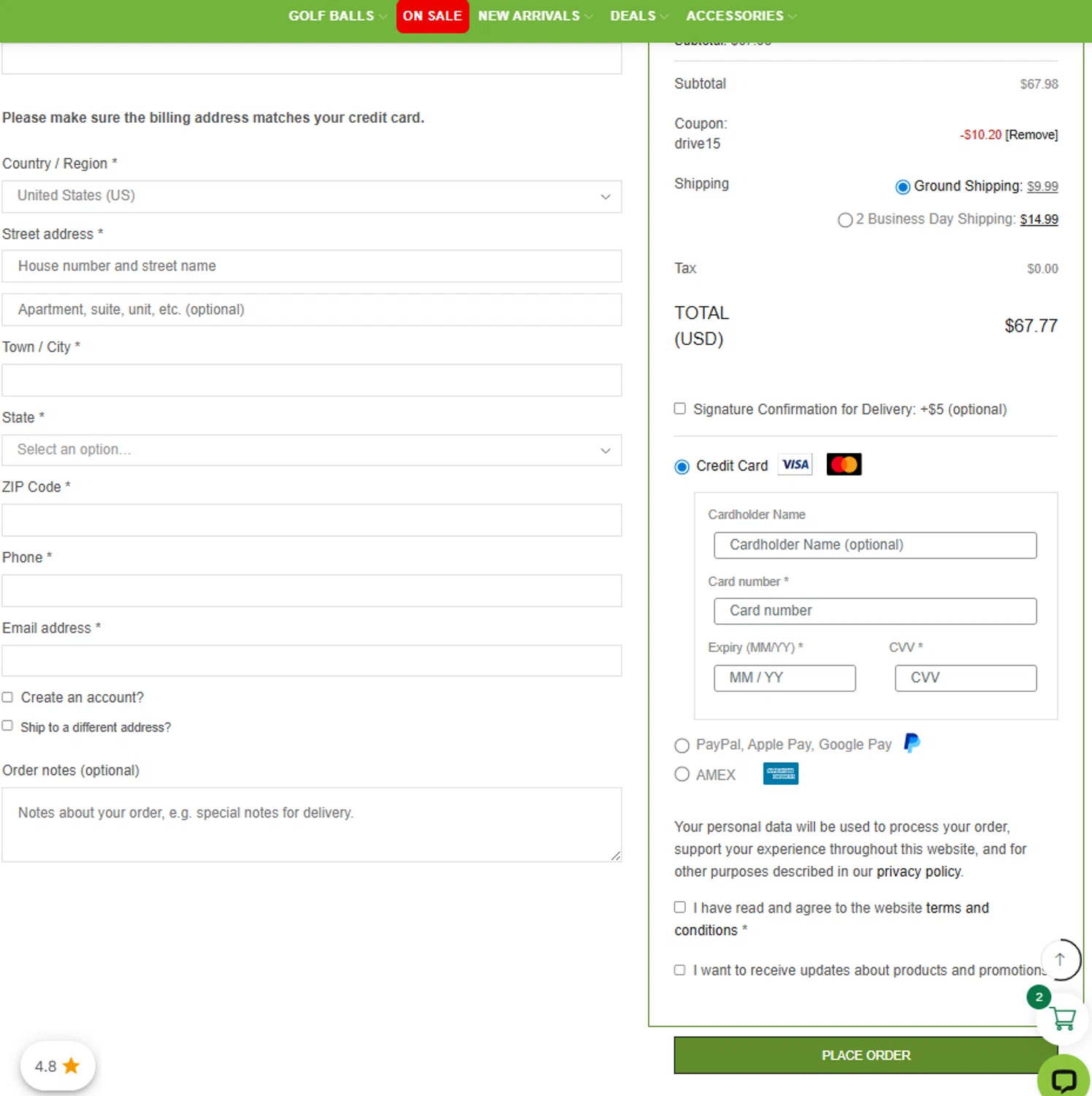Click the $0.00 tax value
Image resolution: width=1092 pixels, height=1096 pixels.
coord(1042,269)
